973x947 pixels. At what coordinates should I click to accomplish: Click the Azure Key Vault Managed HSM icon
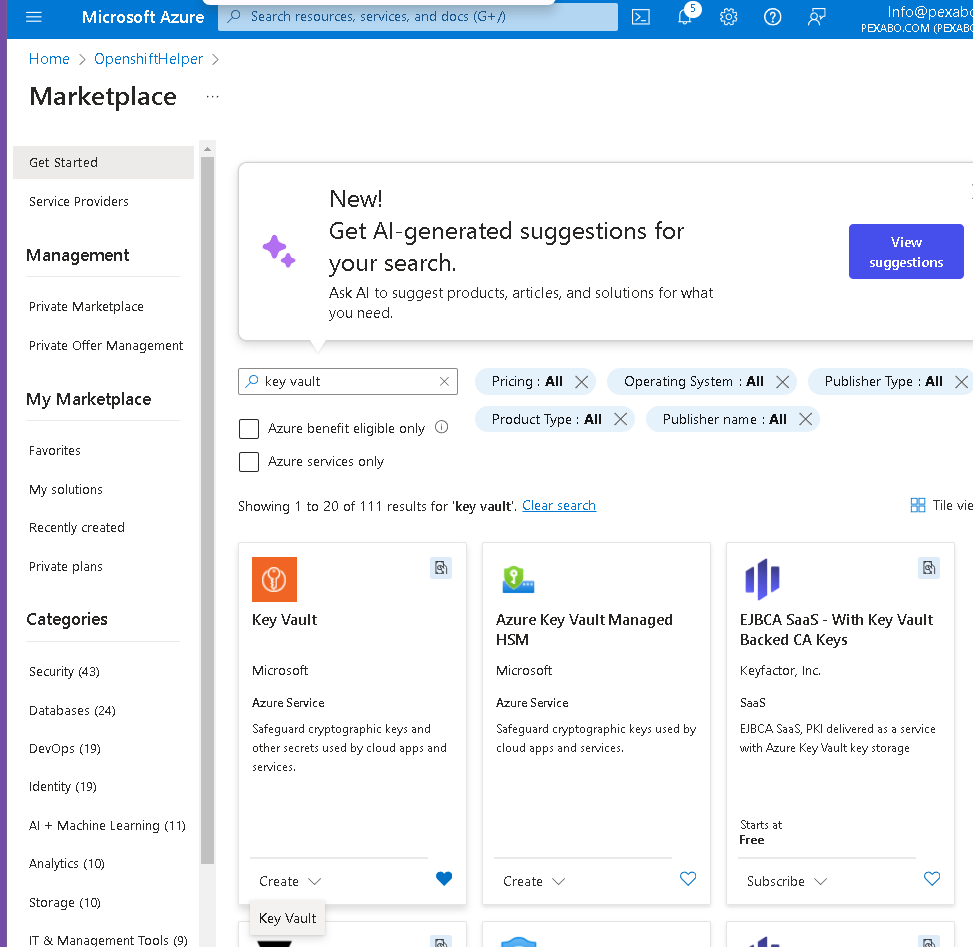coord(518,580)
